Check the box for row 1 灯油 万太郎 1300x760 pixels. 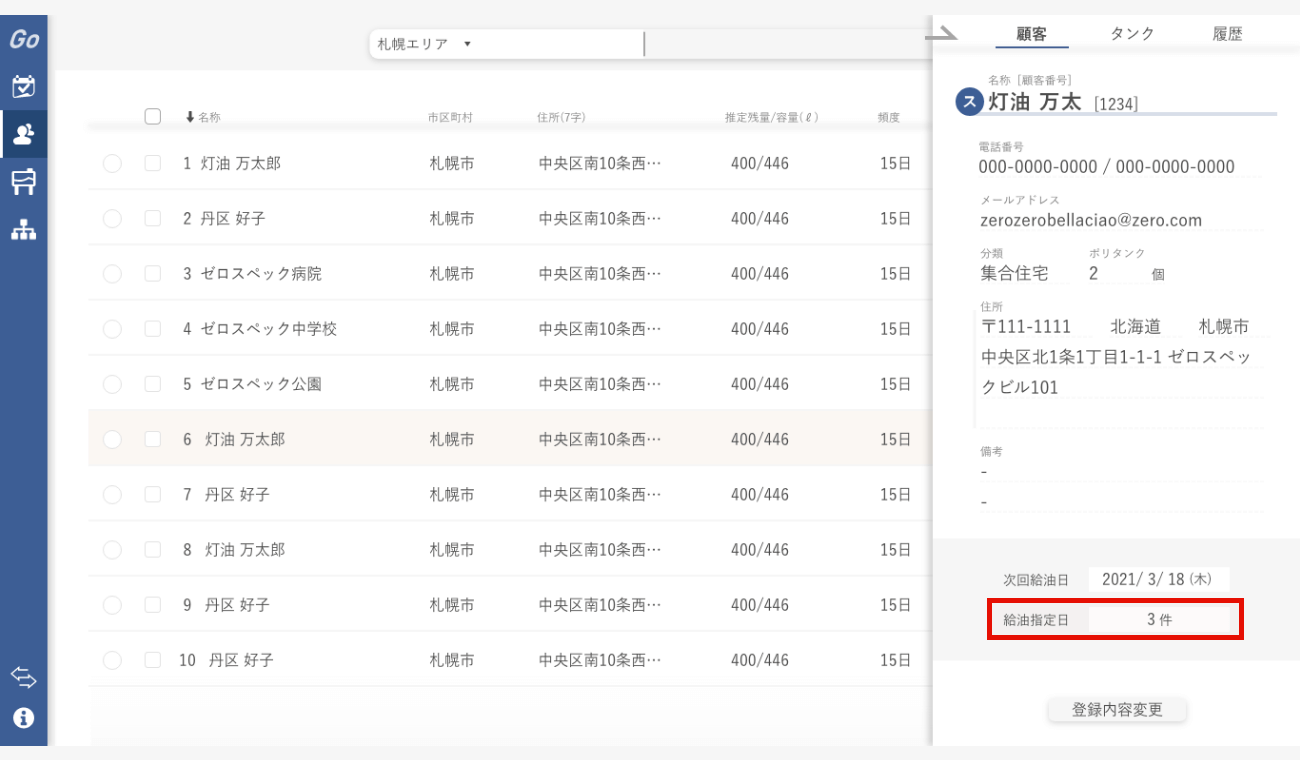click(x=153, y=163)
